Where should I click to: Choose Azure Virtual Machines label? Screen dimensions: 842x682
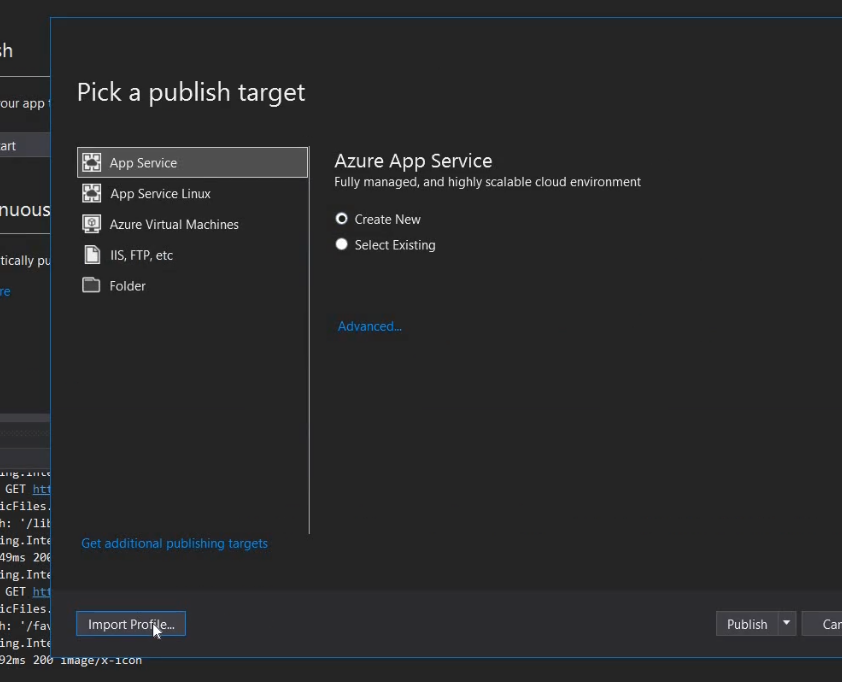coord(174,225)
